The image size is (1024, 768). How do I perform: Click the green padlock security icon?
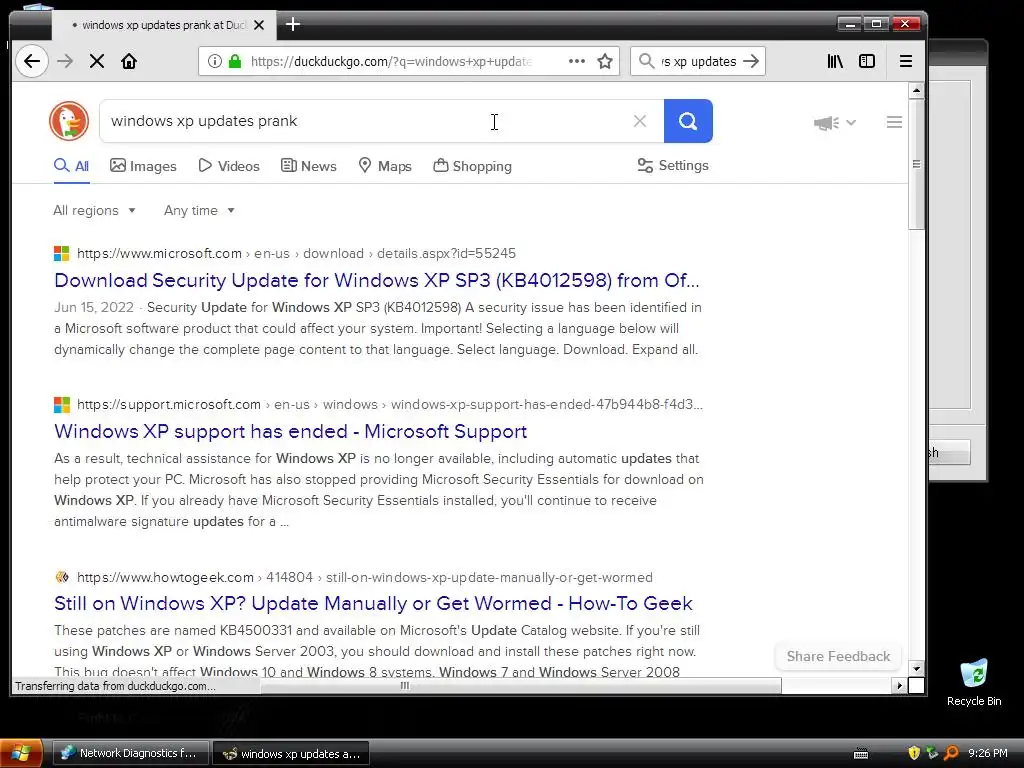tap(234, 61)
